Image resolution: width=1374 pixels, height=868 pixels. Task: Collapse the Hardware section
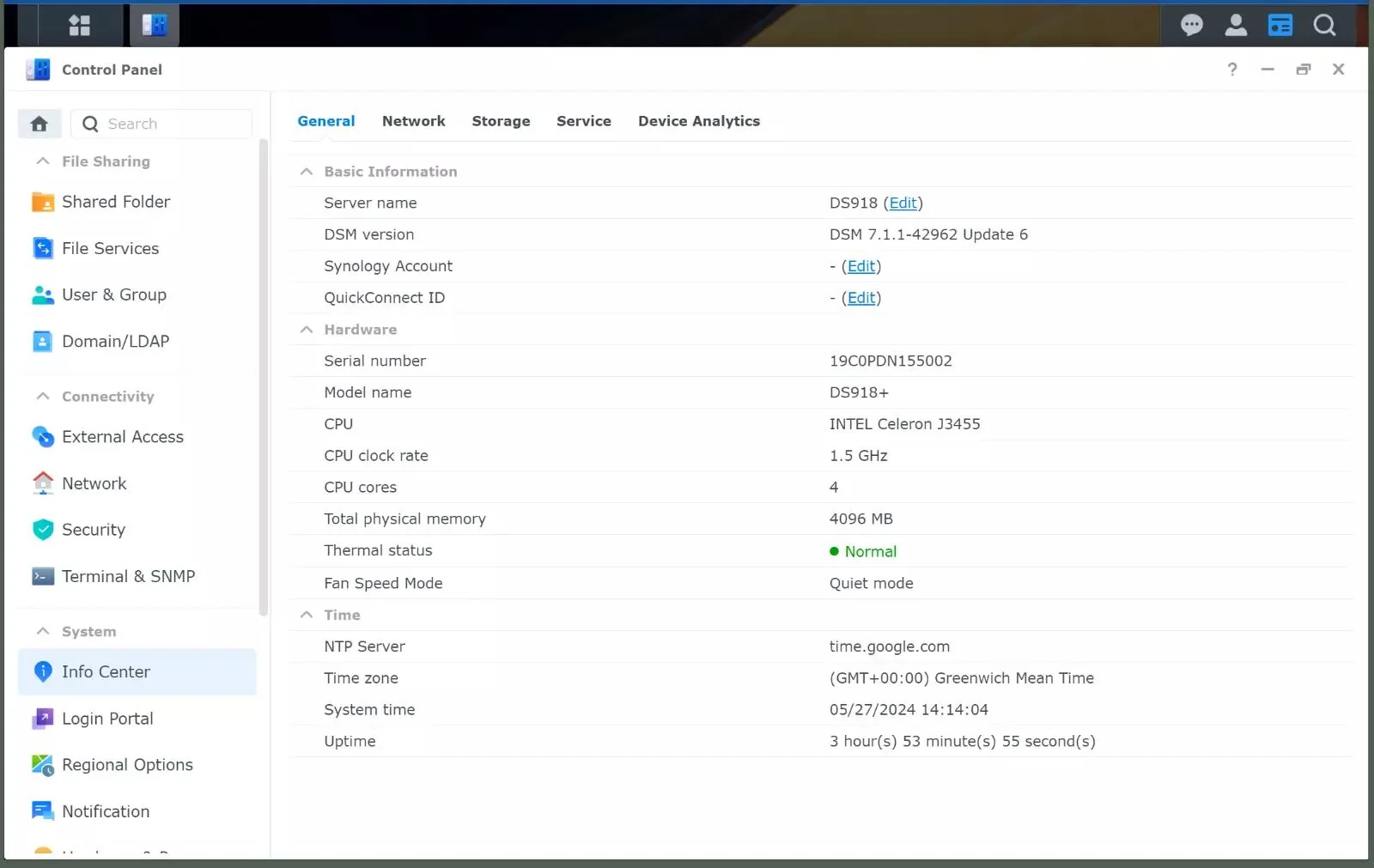click(x=306, y=329)
